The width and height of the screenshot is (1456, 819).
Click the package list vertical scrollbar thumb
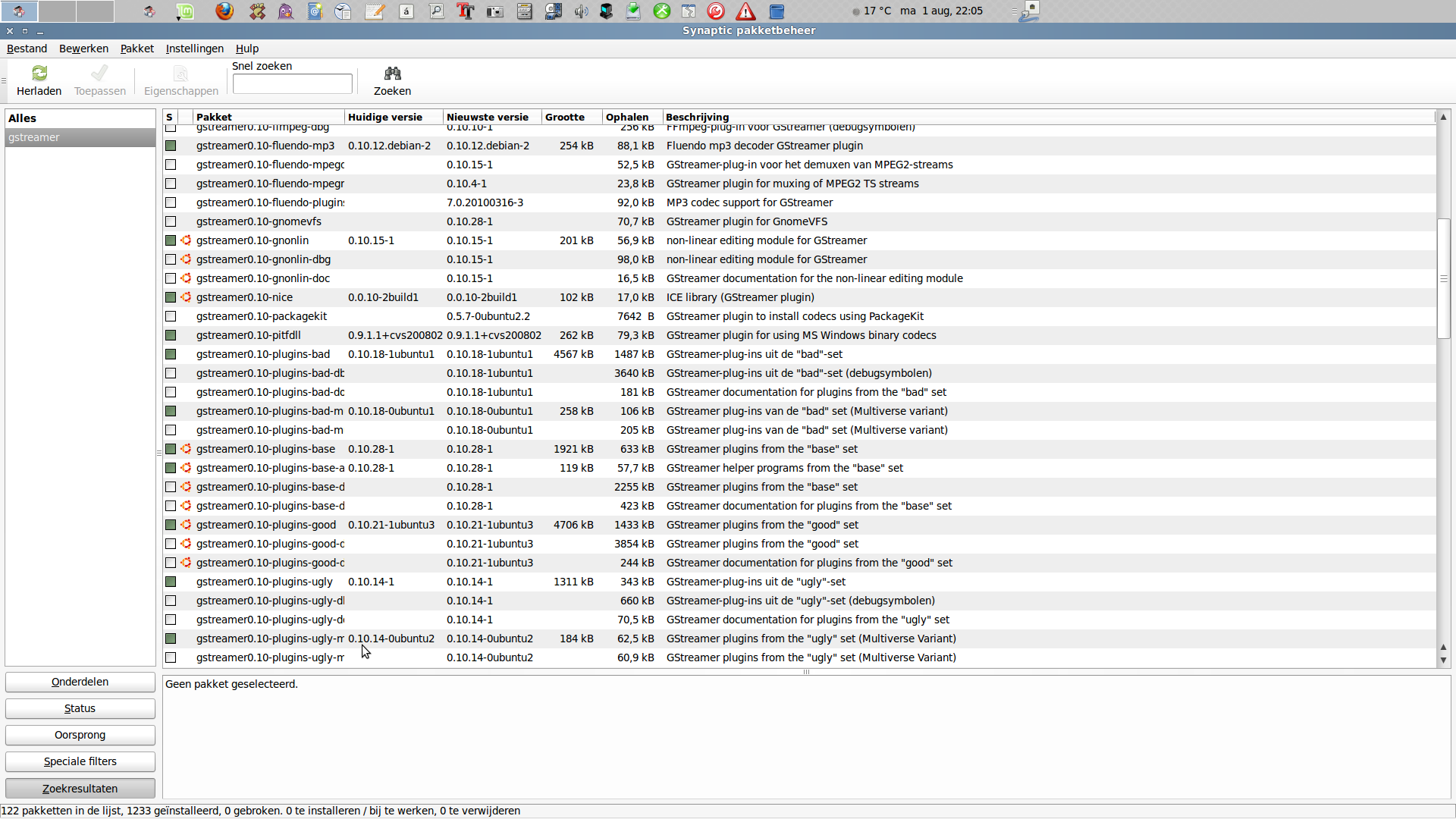point(1444,278)
